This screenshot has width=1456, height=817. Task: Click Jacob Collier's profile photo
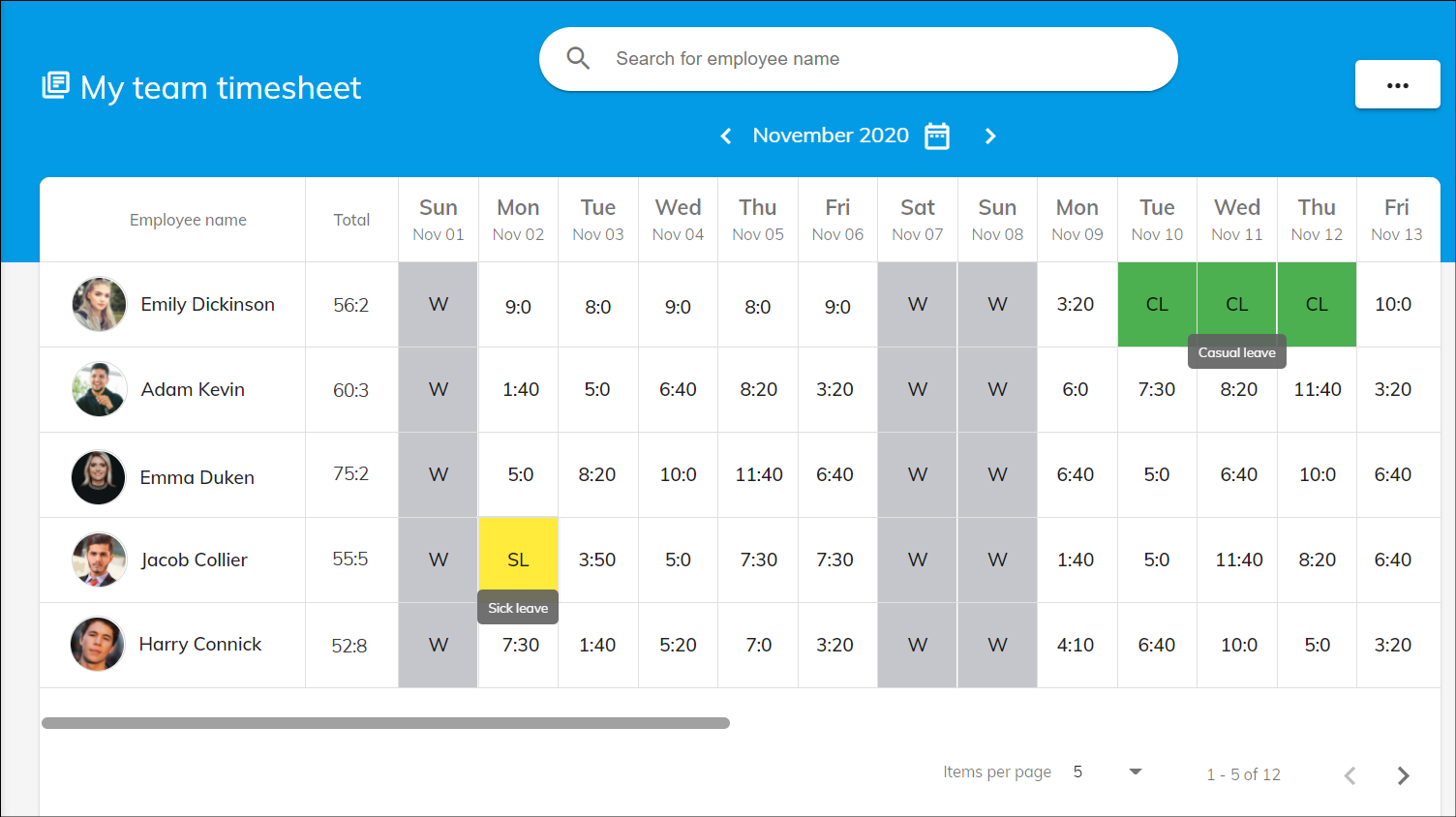[x=98, y=560]
